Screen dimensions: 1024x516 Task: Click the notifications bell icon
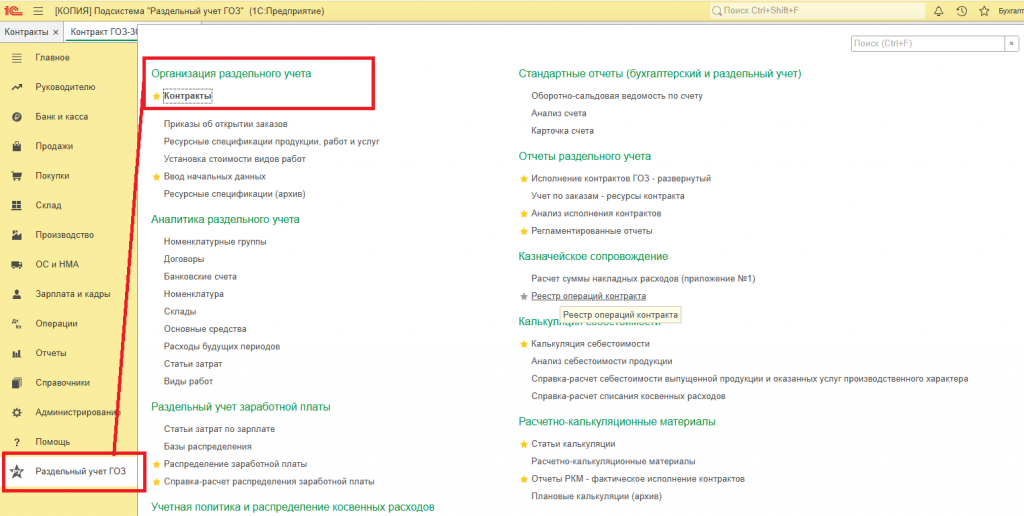938,11
